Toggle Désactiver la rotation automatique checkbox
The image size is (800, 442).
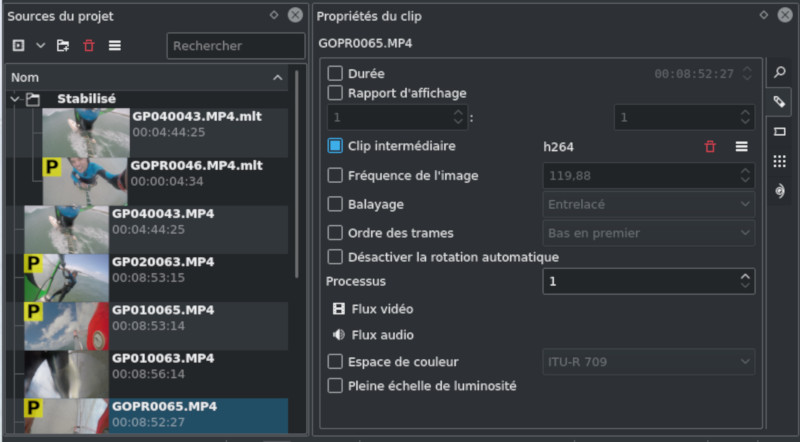[x=335, y=257]
